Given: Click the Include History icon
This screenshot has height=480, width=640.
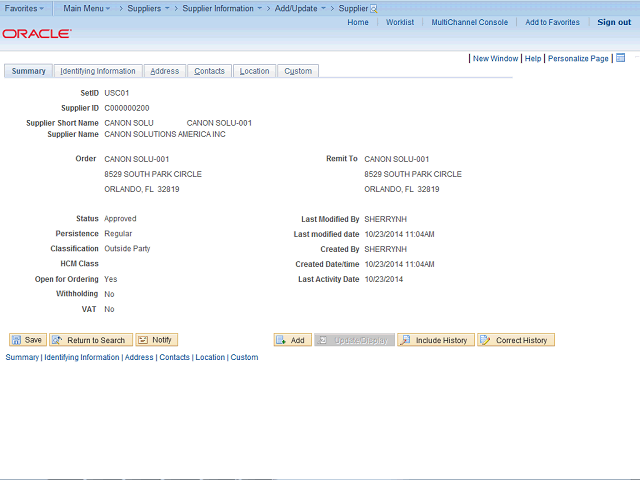Looking at the screenshot, I should 405,340.
